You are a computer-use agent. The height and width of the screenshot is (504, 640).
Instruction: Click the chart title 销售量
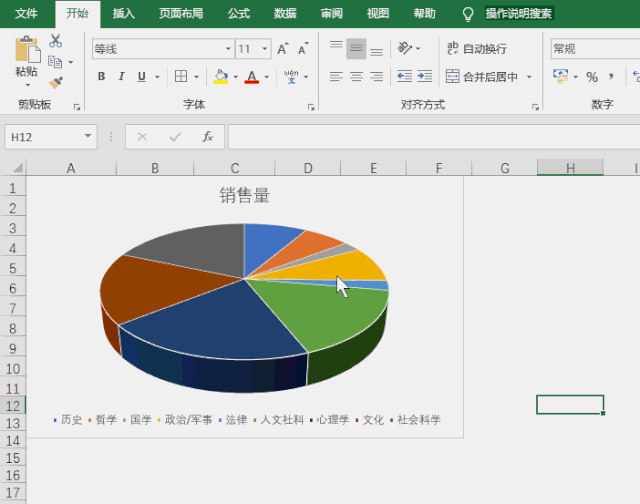coord(244,195)
